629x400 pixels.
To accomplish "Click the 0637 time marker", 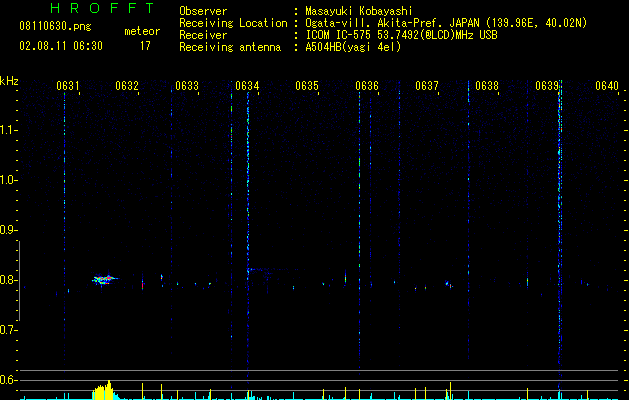I will (x=427, y=86).
